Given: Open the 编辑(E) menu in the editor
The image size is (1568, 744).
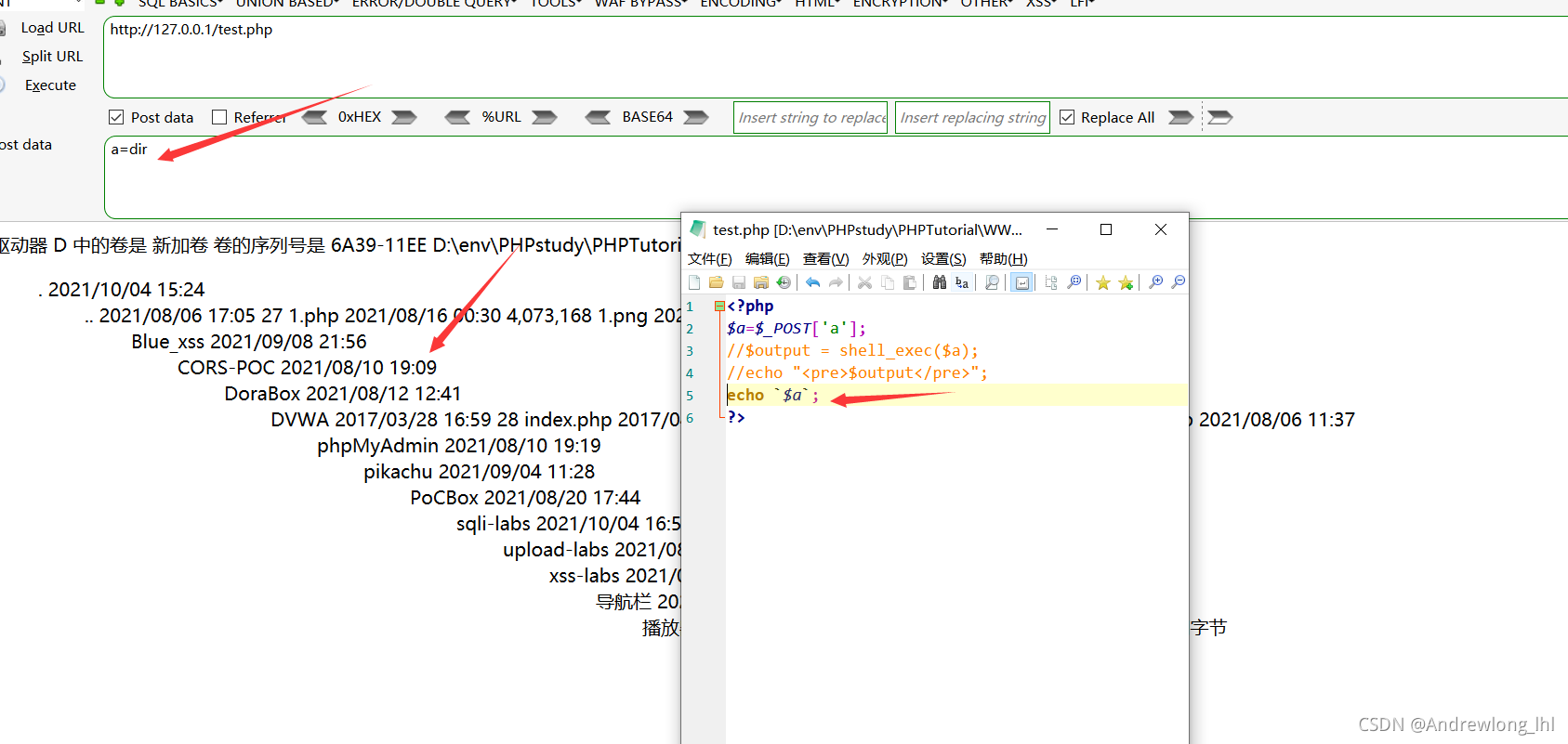Looking at the screenshot, I should 768,259.
